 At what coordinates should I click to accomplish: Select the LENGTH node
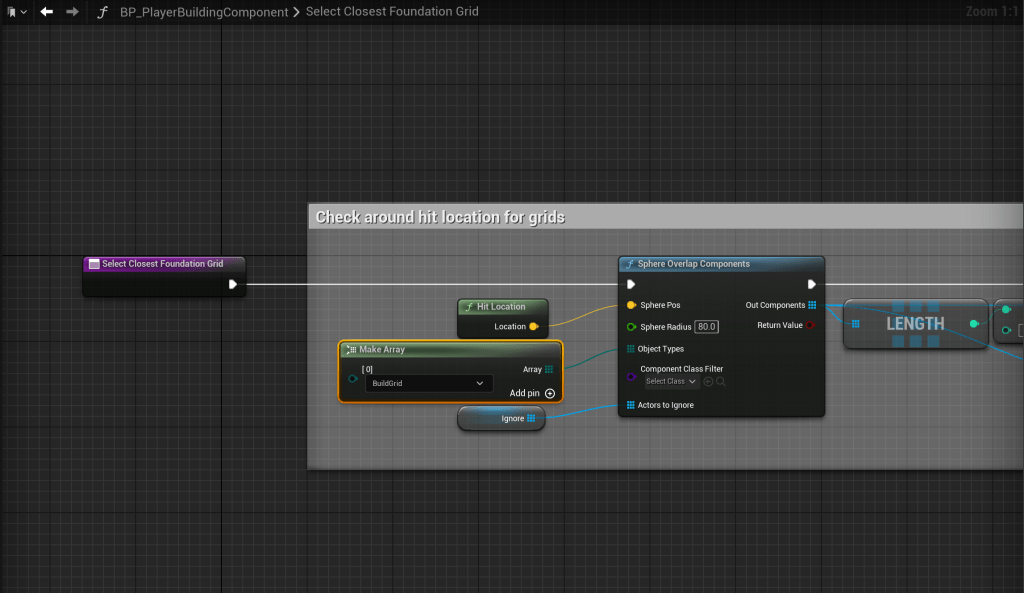(x=914, y=324)
